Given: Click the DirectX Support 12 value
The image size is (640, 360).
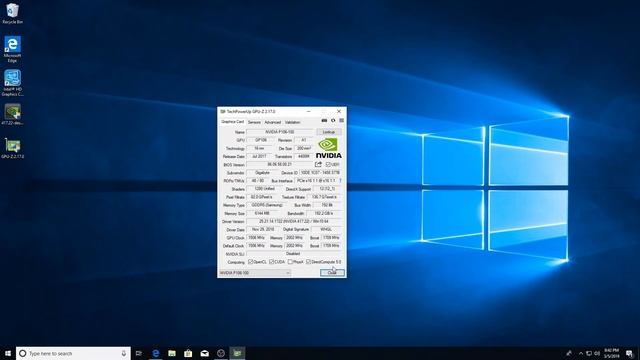Looking at the screenshot, I should (x=327, y=189).
